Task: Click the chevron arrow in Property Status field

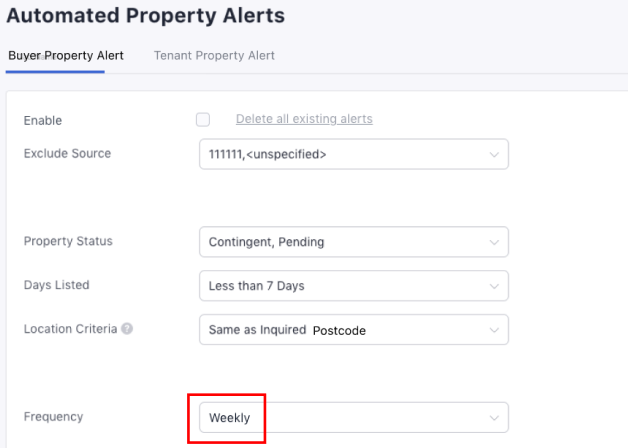Action: tap(493, 242)
